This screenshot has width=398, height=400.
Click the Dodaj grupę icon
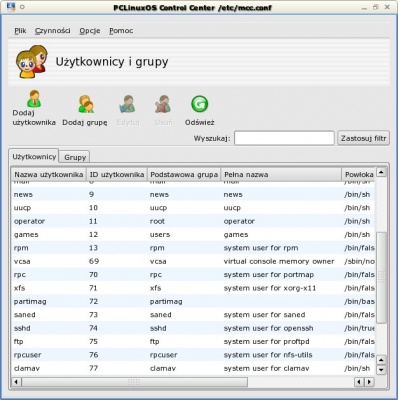pyautogui.click(x=86, y=104)
